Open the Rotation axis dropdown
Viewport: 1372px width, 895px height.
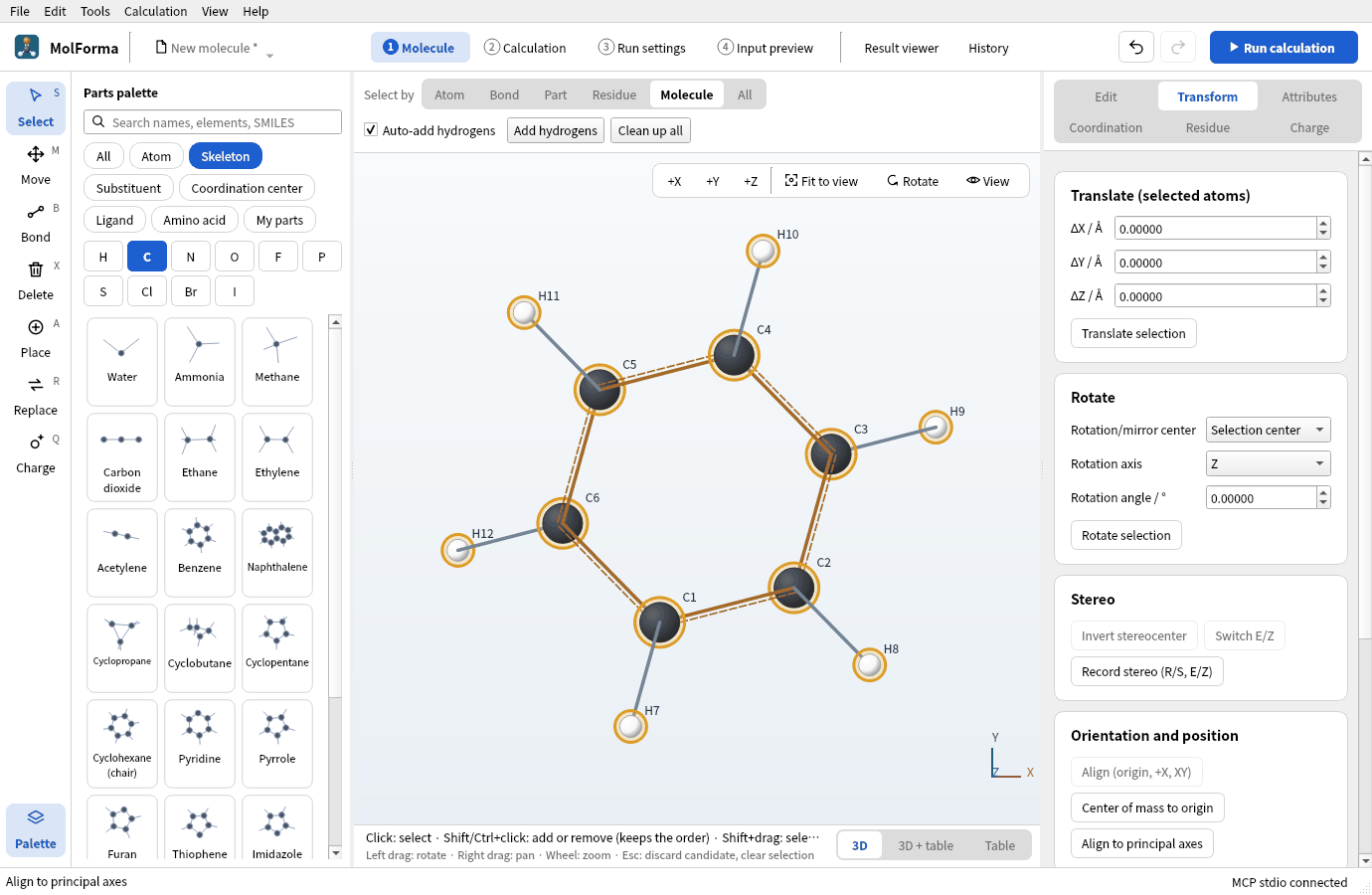[1269, 463]
